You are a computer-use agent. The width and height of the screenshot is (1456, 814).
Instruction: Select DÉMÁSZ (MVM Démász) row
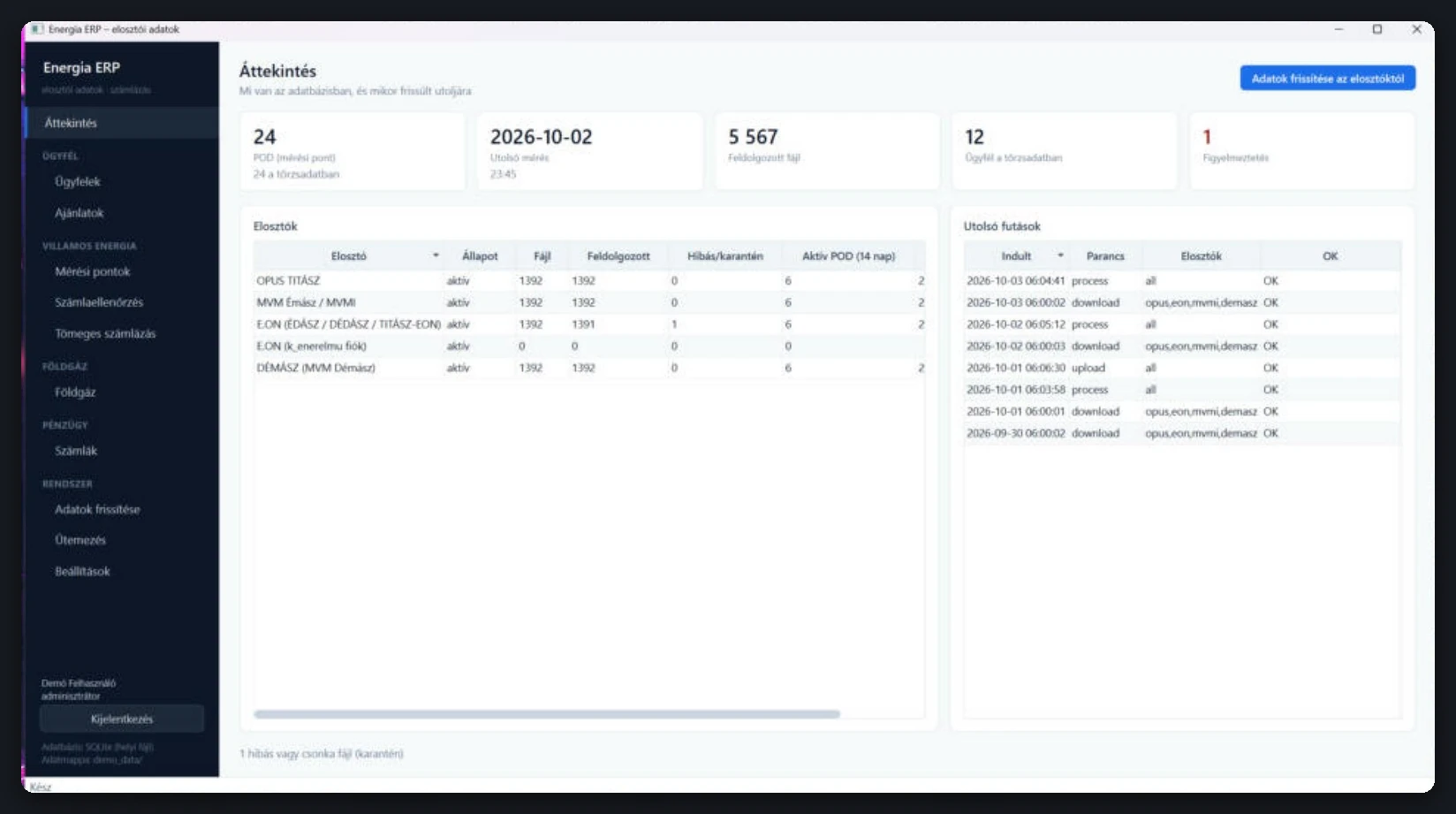coord(589,368)
